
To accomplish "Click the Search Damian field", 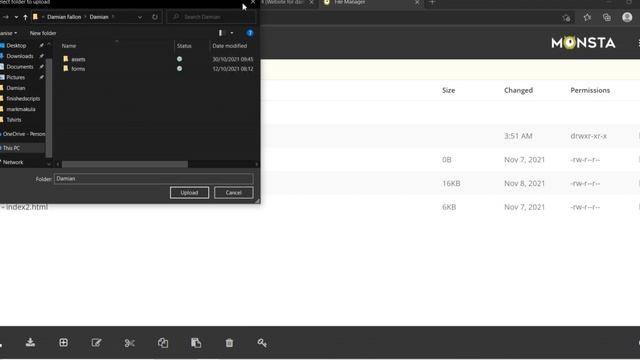I will pyautogui.click(x=211, y=17).
